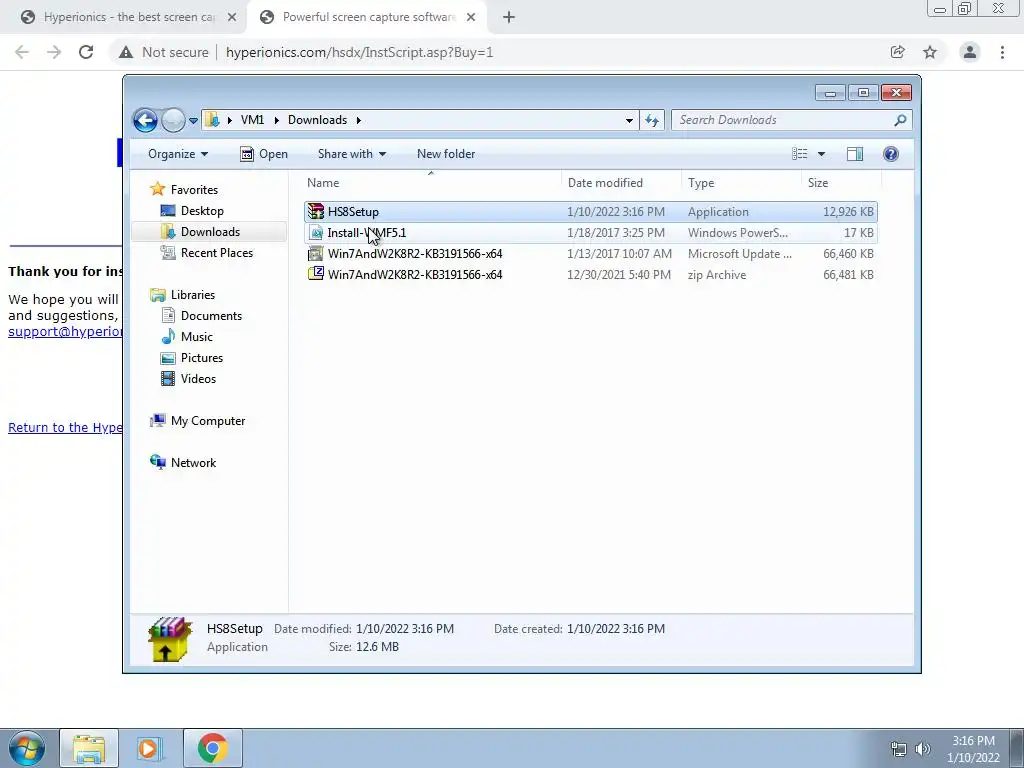
Task: Click the share page icon in Chrome
Action: (x=898, y=52)
